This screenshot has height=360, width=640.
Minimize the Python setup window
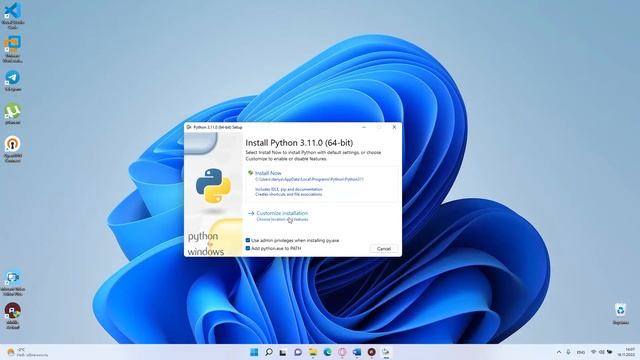click(364, 127)
